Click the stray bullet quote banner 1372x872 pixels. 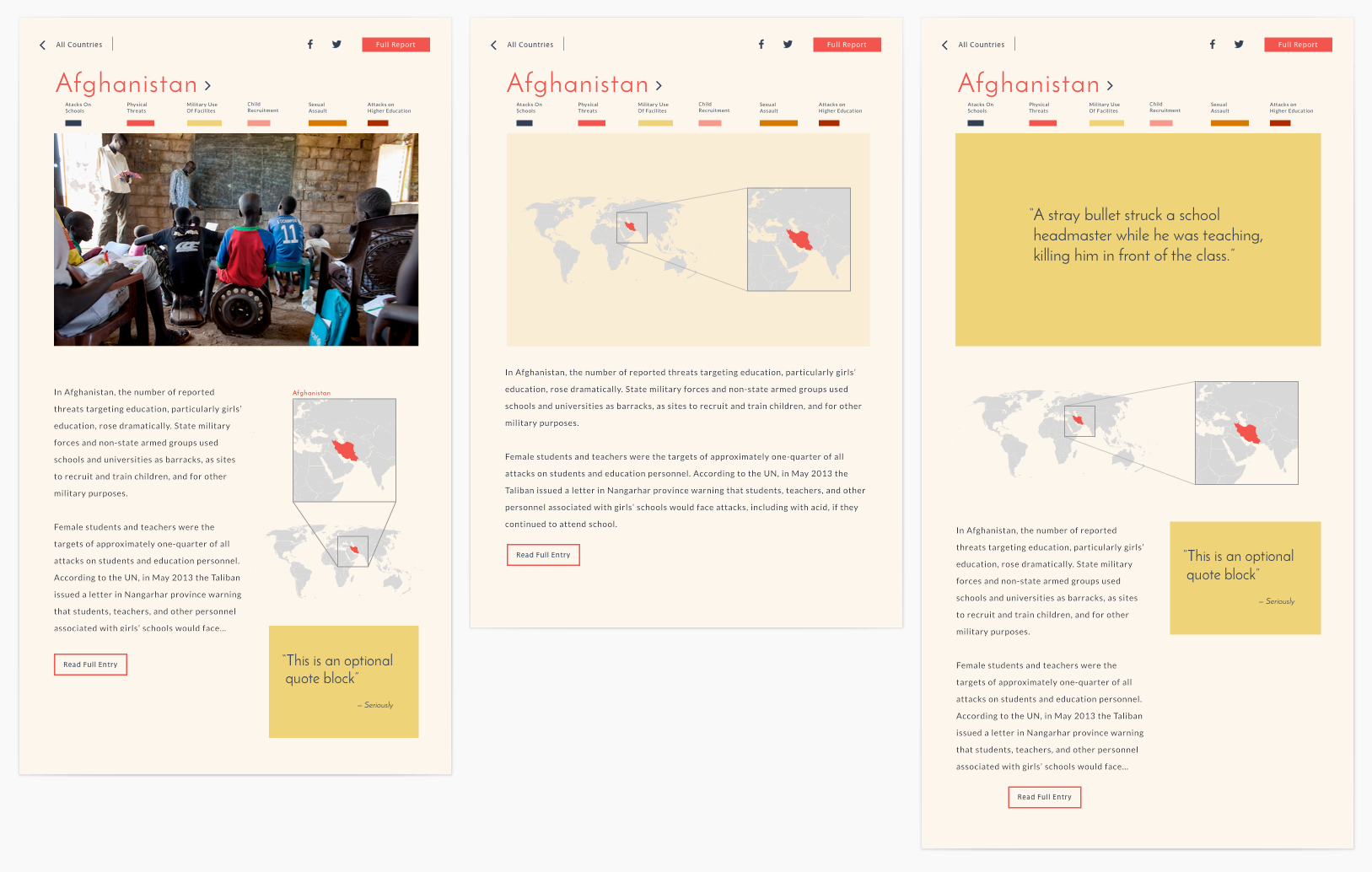(1138, 240)
